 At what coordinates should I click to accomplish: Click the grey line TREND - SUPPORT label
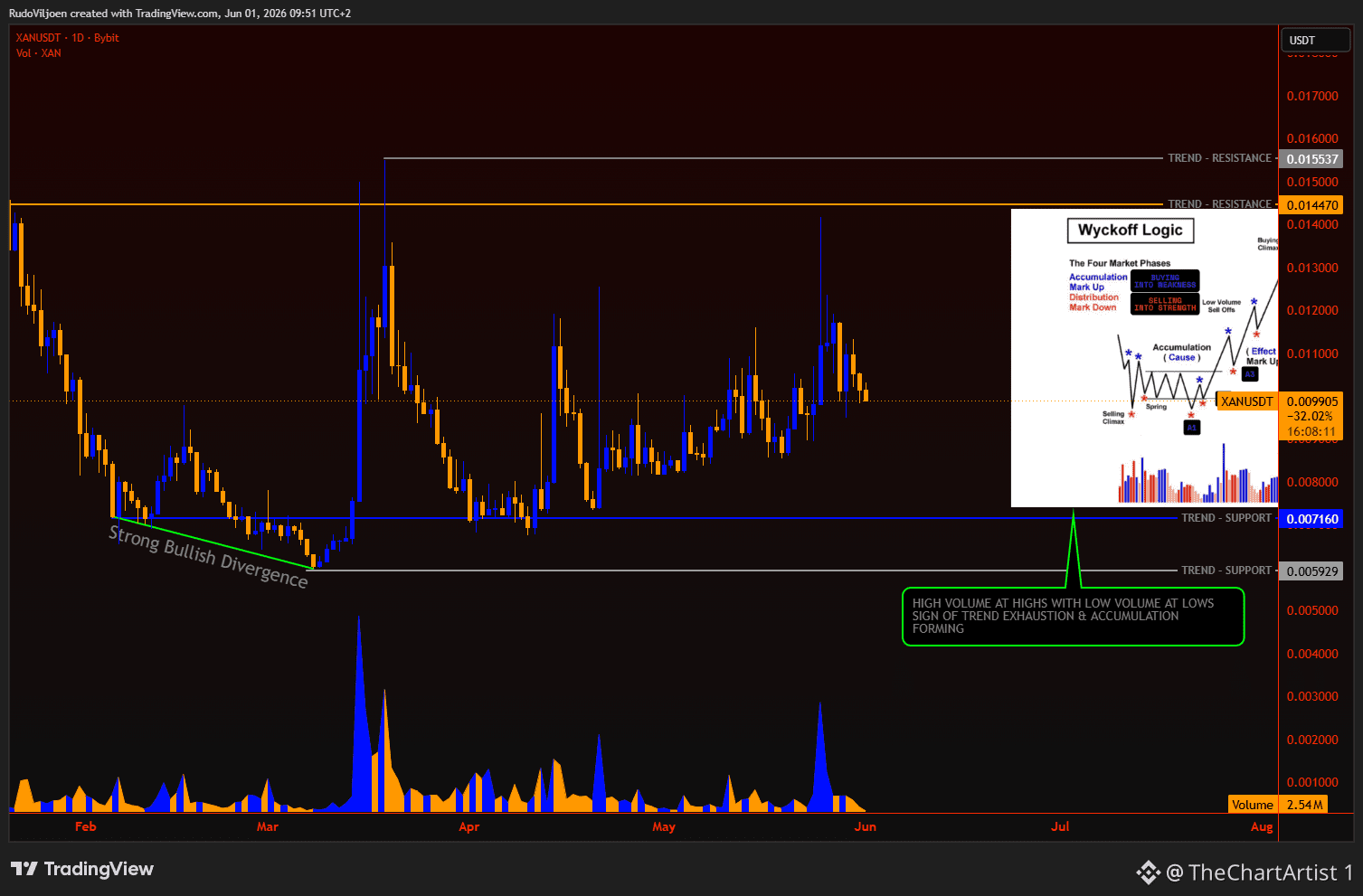click(x=1226, y=571)
